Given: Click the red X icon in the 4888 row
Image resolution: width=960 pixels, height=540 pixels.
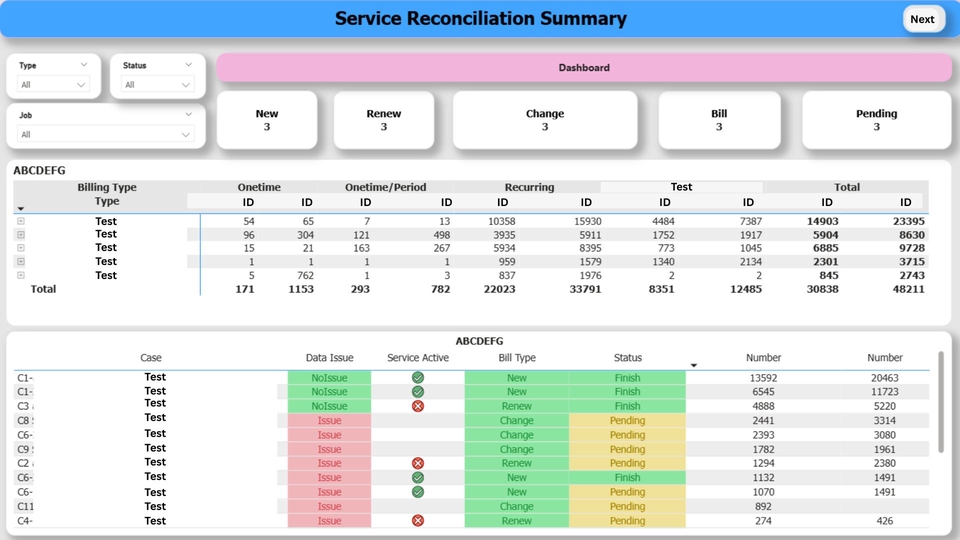Looking at the screenshot, I should 418,406.
